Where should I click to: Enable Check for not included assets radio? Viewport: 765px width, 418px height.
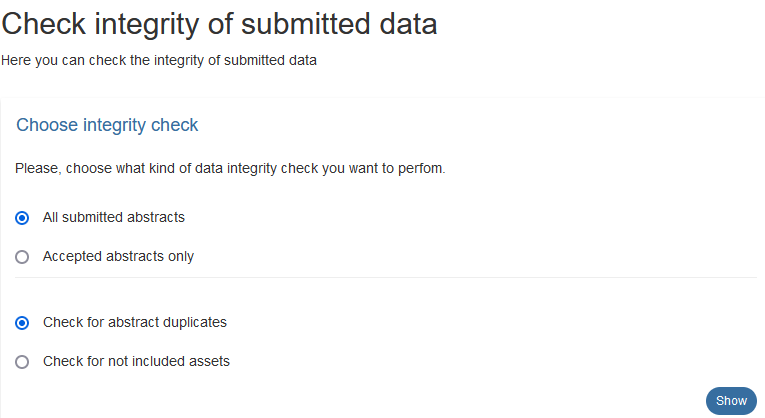point(22,362)
